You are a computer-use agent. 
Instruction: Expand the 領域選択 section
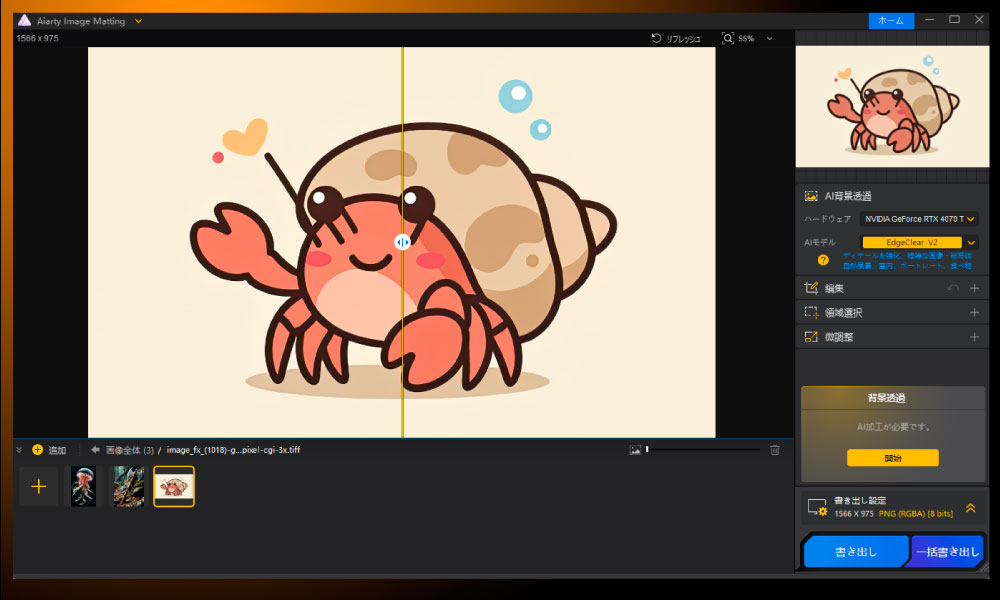tap(975, 312)
